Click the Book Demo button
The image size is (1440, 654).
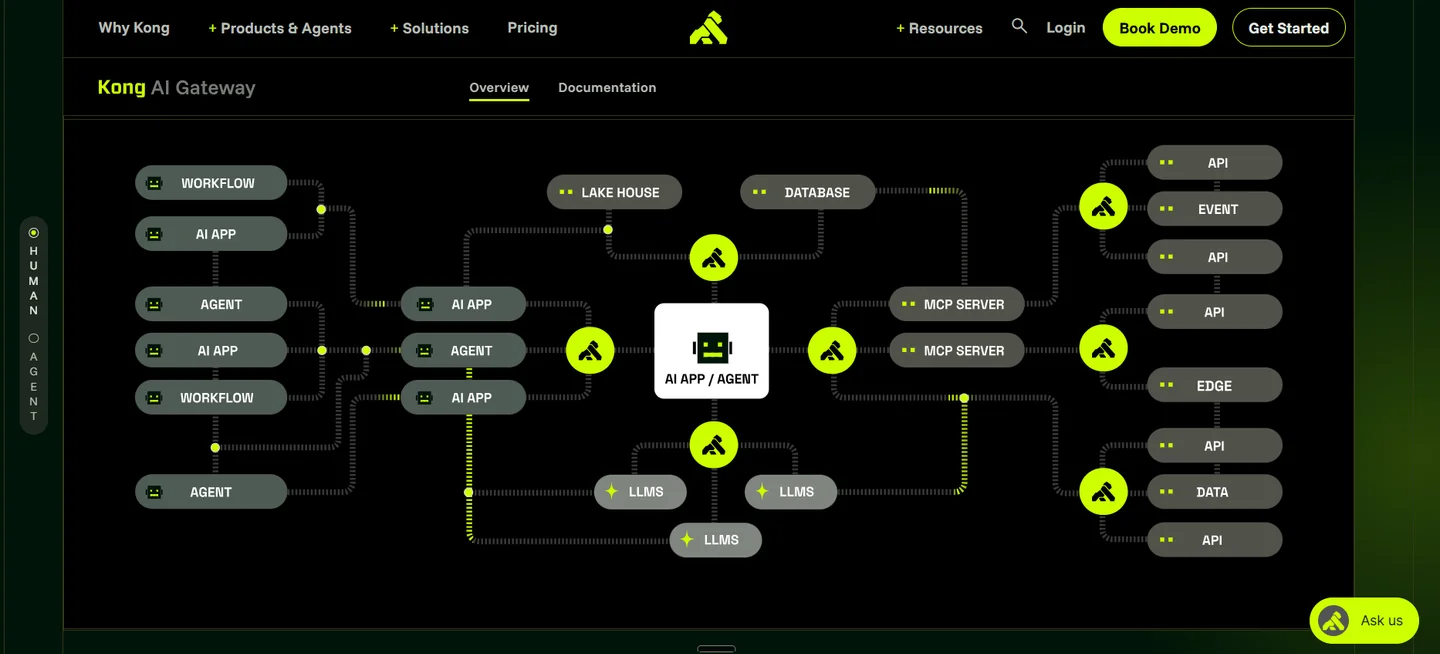tap(1160, 28)
